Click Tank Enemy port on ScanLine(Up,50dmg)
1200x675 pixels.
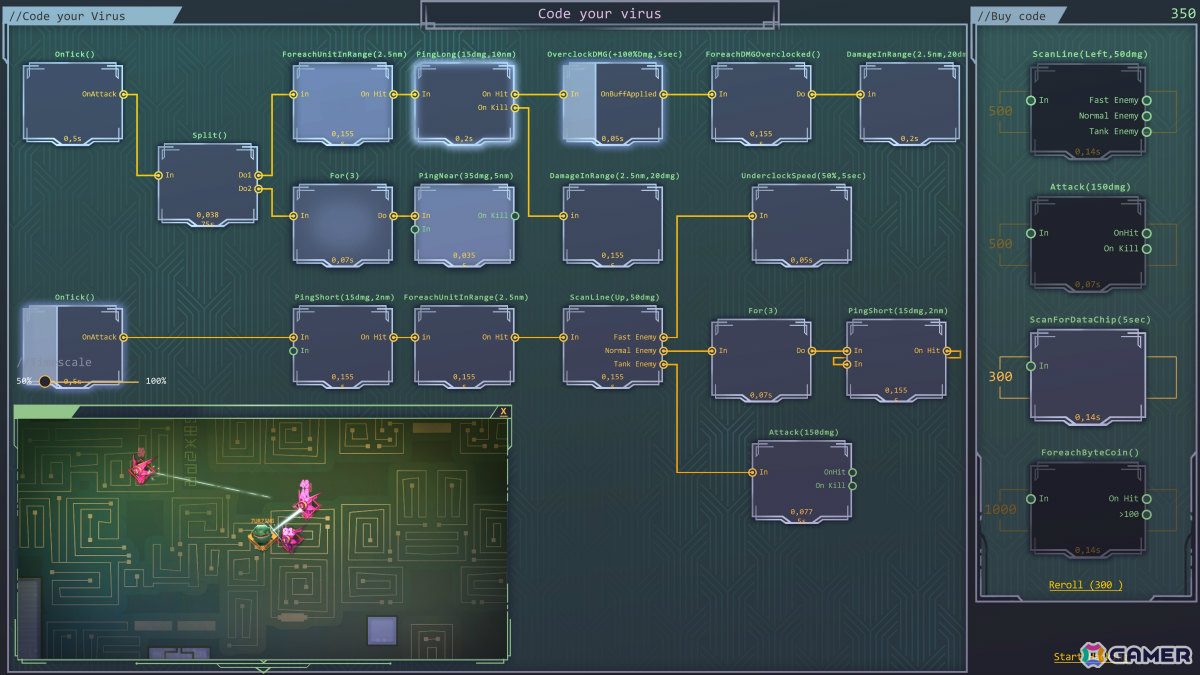click(x=663, y=364)
